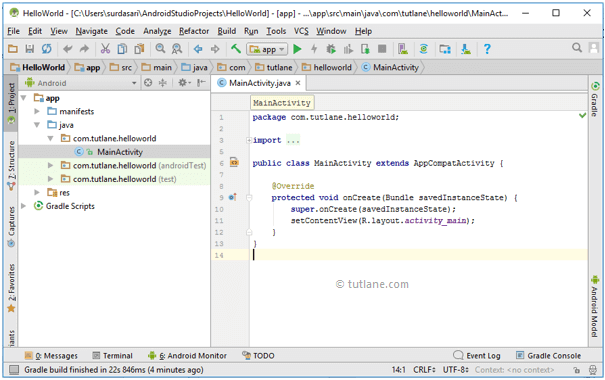Debug app with the bug icon

(x=331, y=49)
